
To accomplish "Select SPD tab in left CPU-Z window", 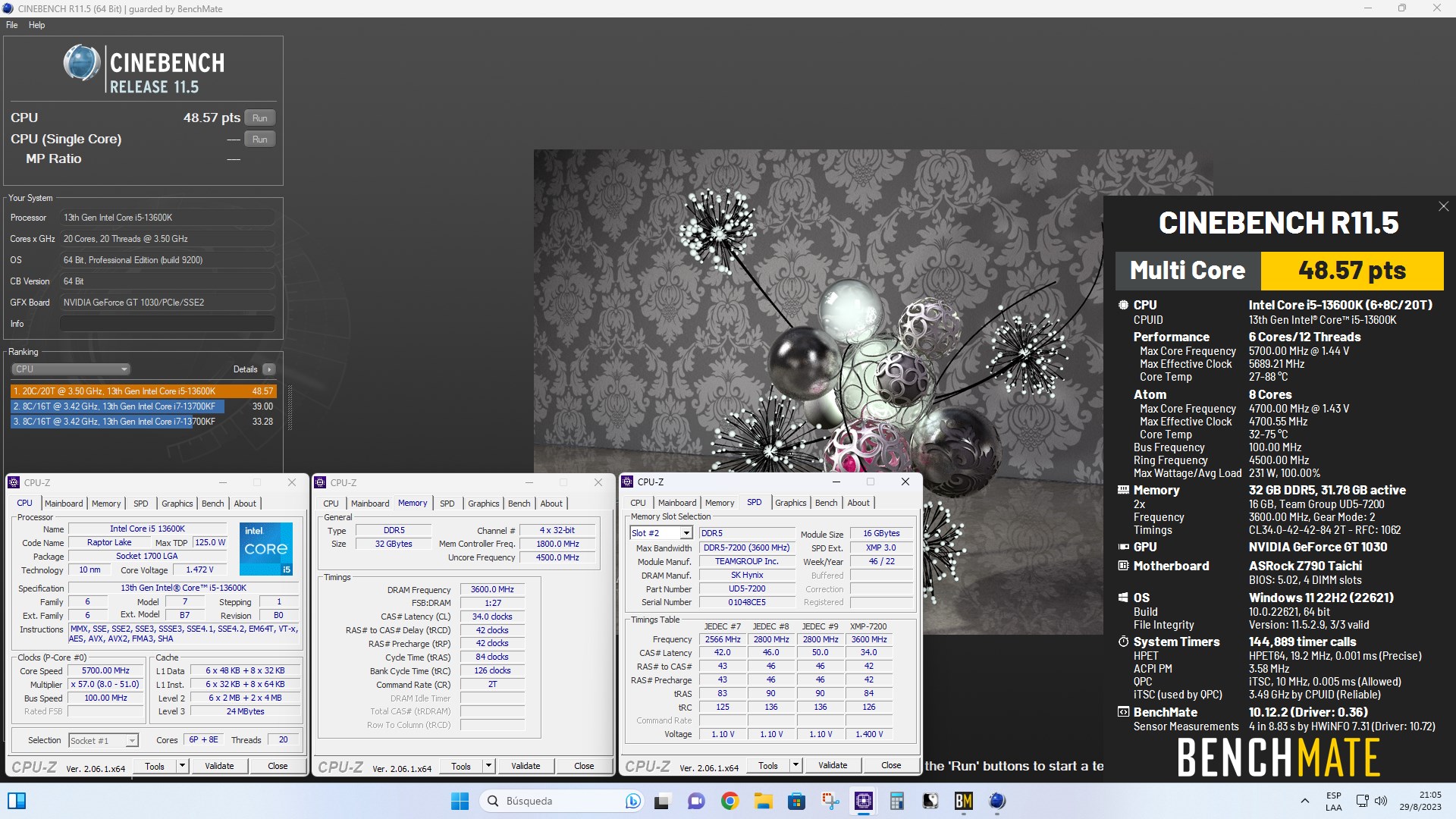I will click(x=141, y=504).
